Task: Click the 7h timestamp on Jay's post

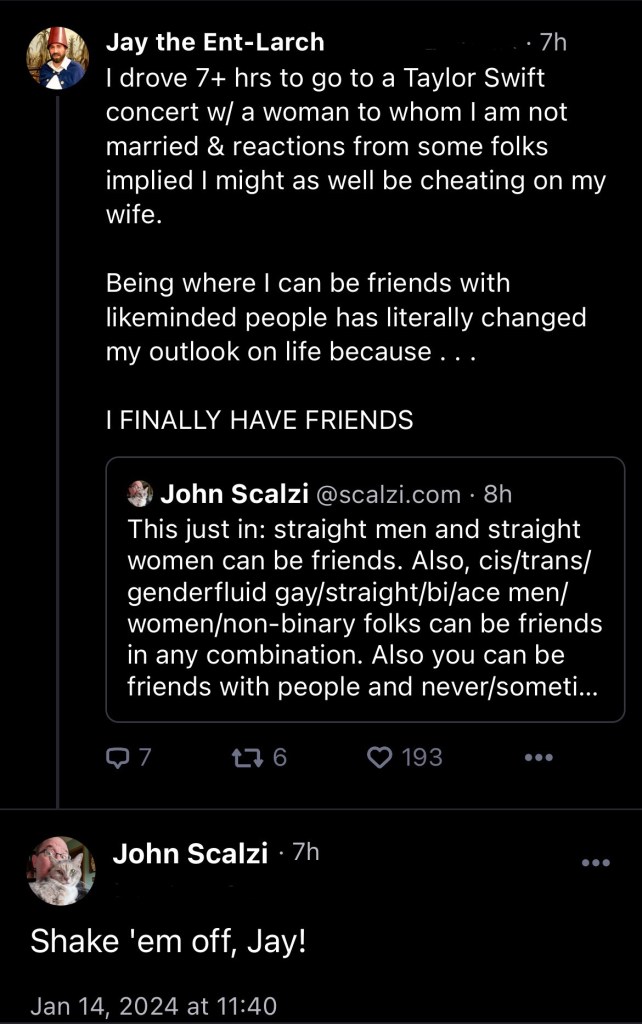Action: [x=551, y=42]
